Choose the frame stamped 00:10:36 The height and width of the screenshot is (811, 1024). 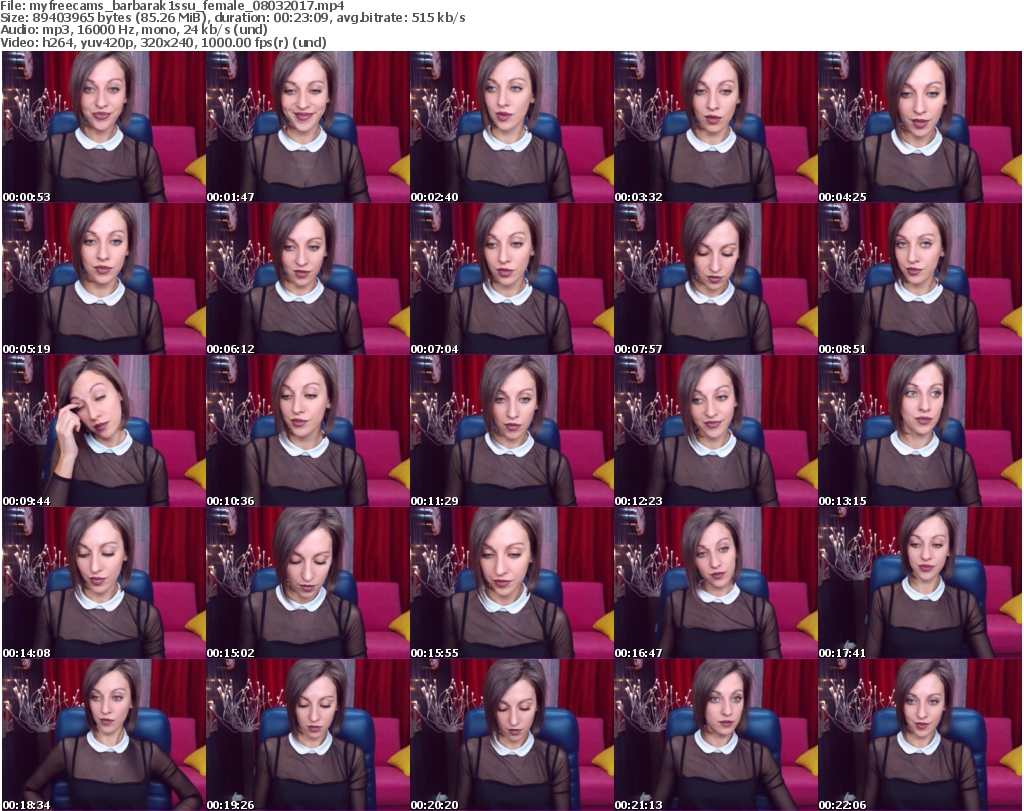pyautogui.click(x=308, y=431)
